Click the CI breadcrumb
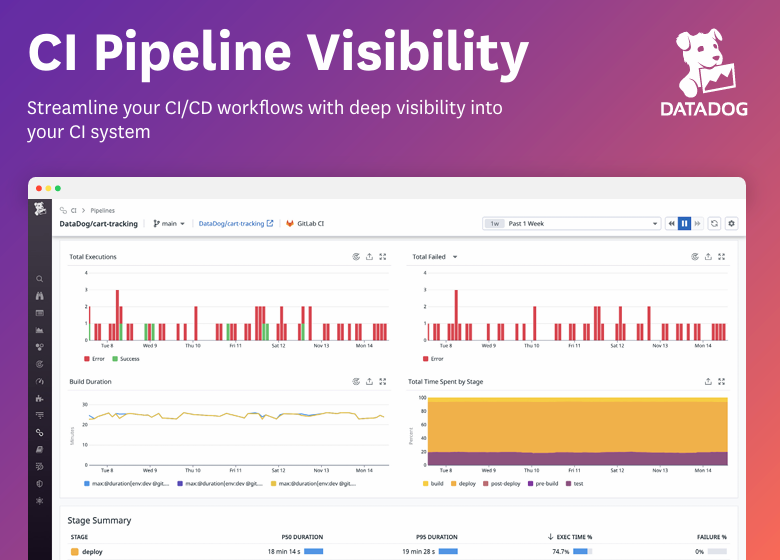 click(x=74, y=210)
